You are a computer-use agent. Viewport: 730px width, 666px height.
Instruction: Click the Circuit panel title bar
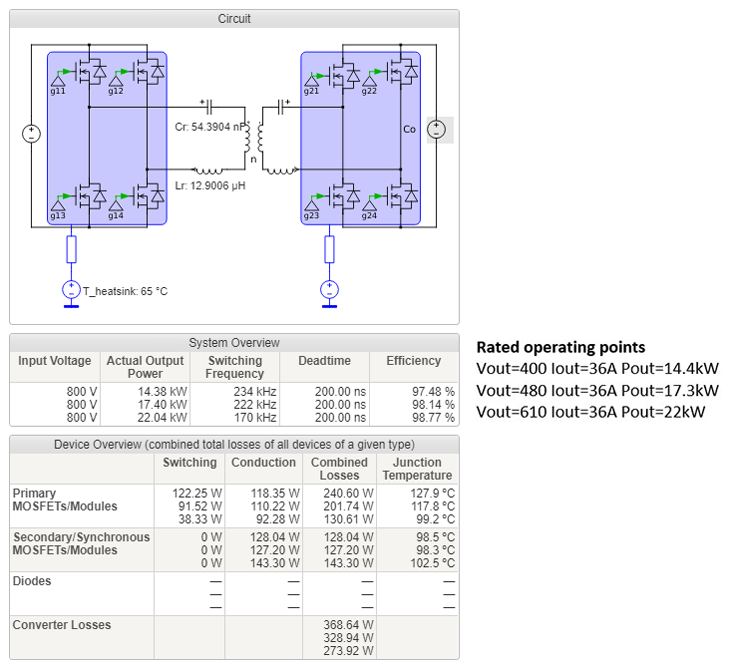click(x=234, y=19)
